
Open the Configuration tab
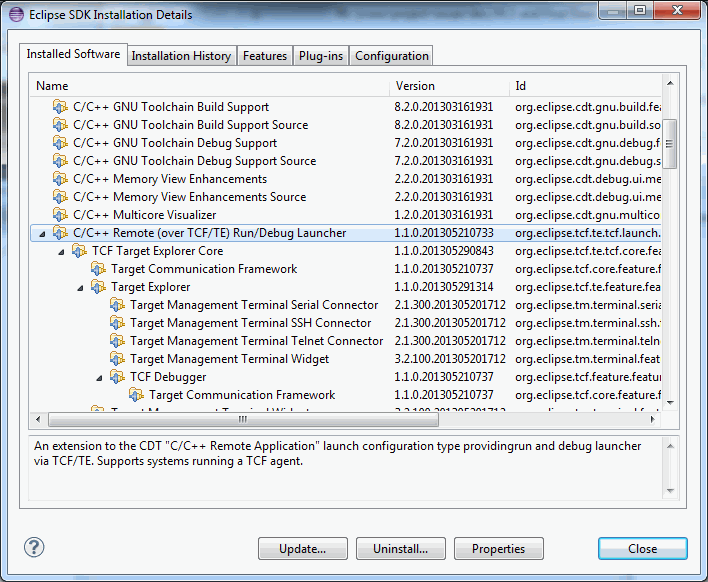tap(391, 56)
